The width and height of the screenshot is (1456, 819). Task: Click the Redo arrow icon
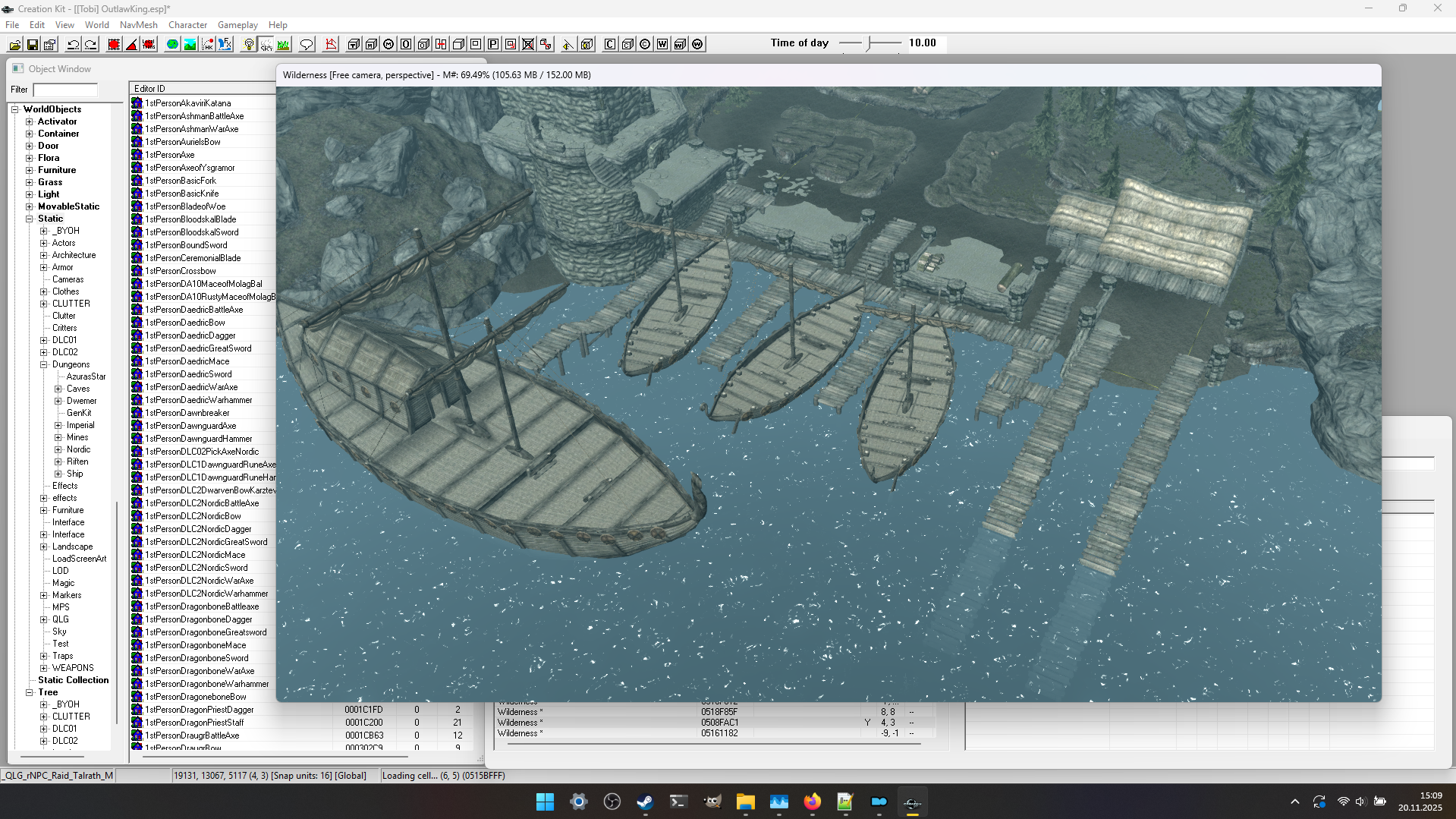click(x=91, y=45)
